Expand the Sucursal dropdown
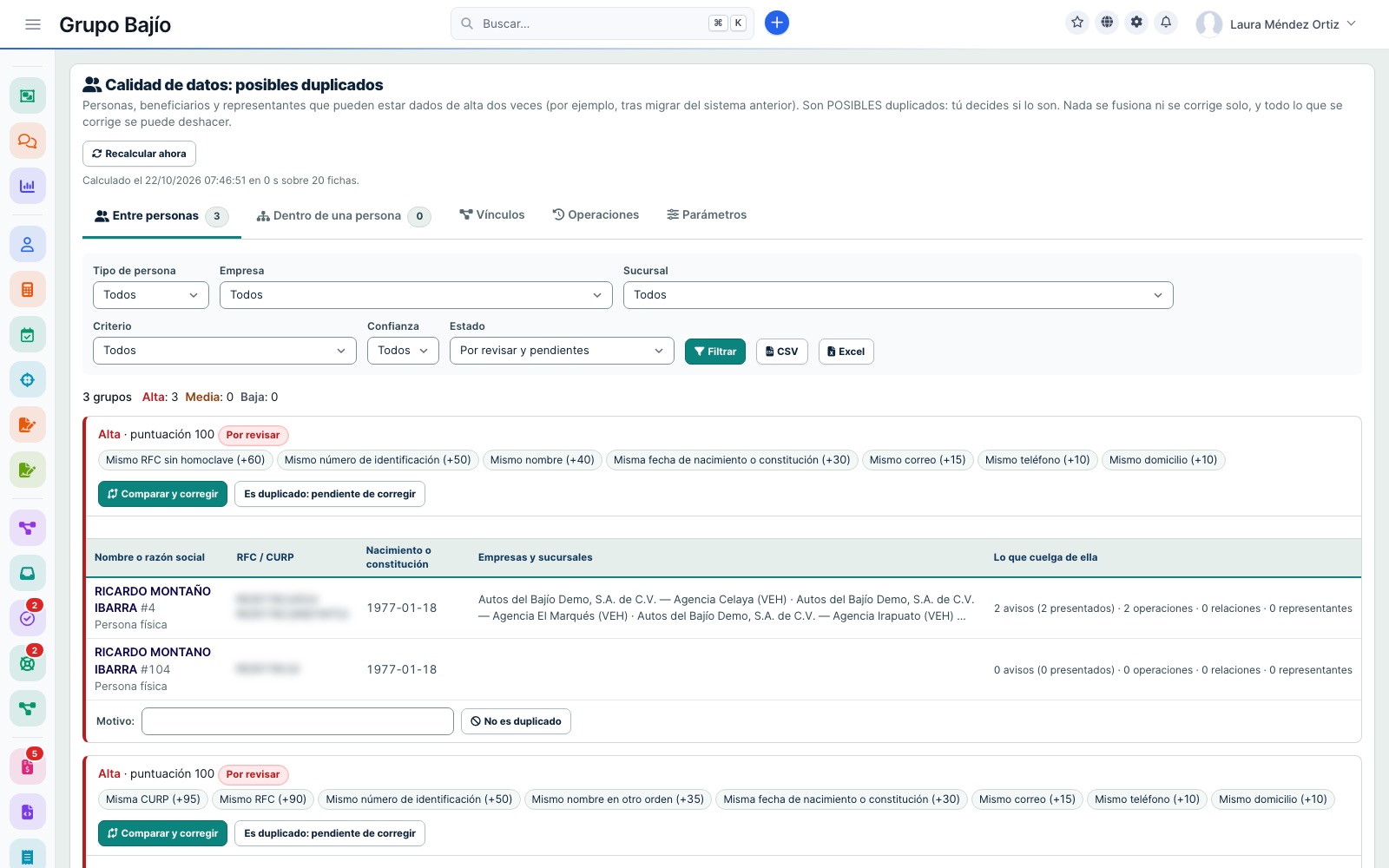1389x868 pixels. (899, 295)
